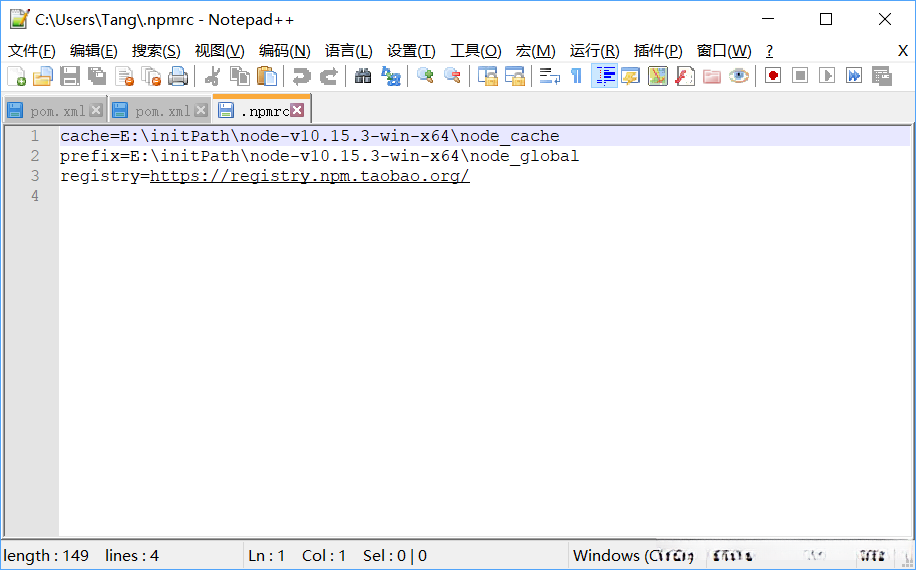Run macro multiple times icon
Screen dimensions: 916x570
point(854,76)
